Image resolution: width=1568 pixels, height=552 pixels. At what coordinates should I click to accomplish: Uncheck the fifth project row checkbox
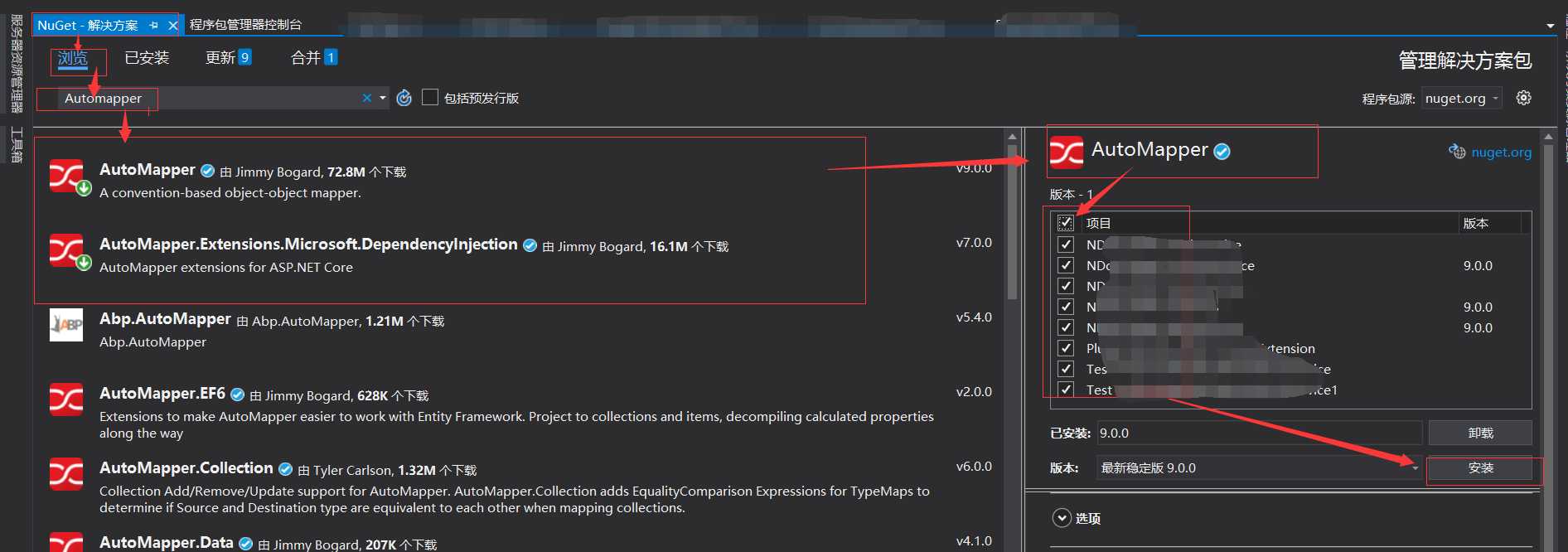1066,327
